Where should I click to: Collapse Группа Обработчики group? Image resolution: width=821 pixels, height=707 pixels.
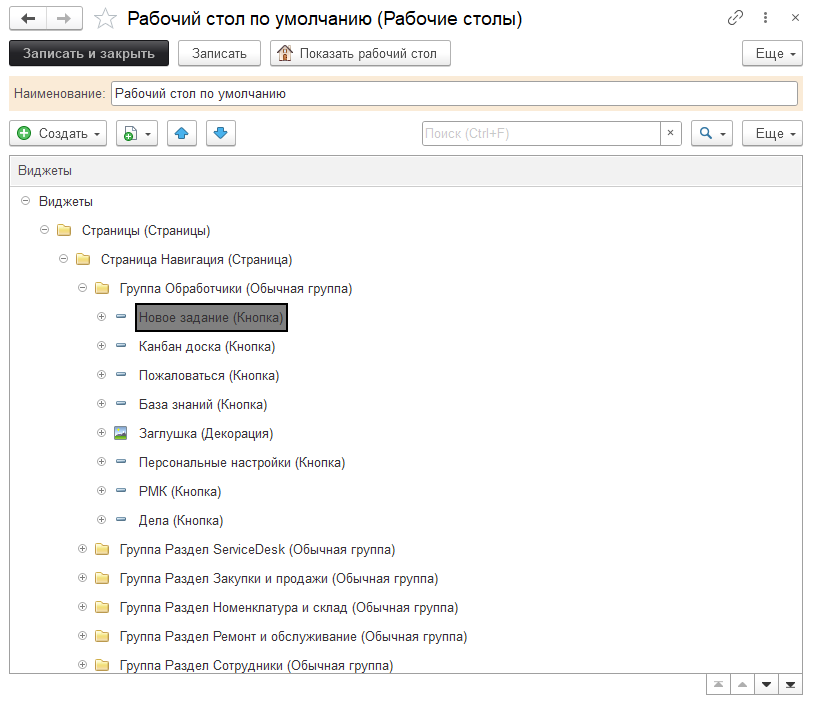83,288
